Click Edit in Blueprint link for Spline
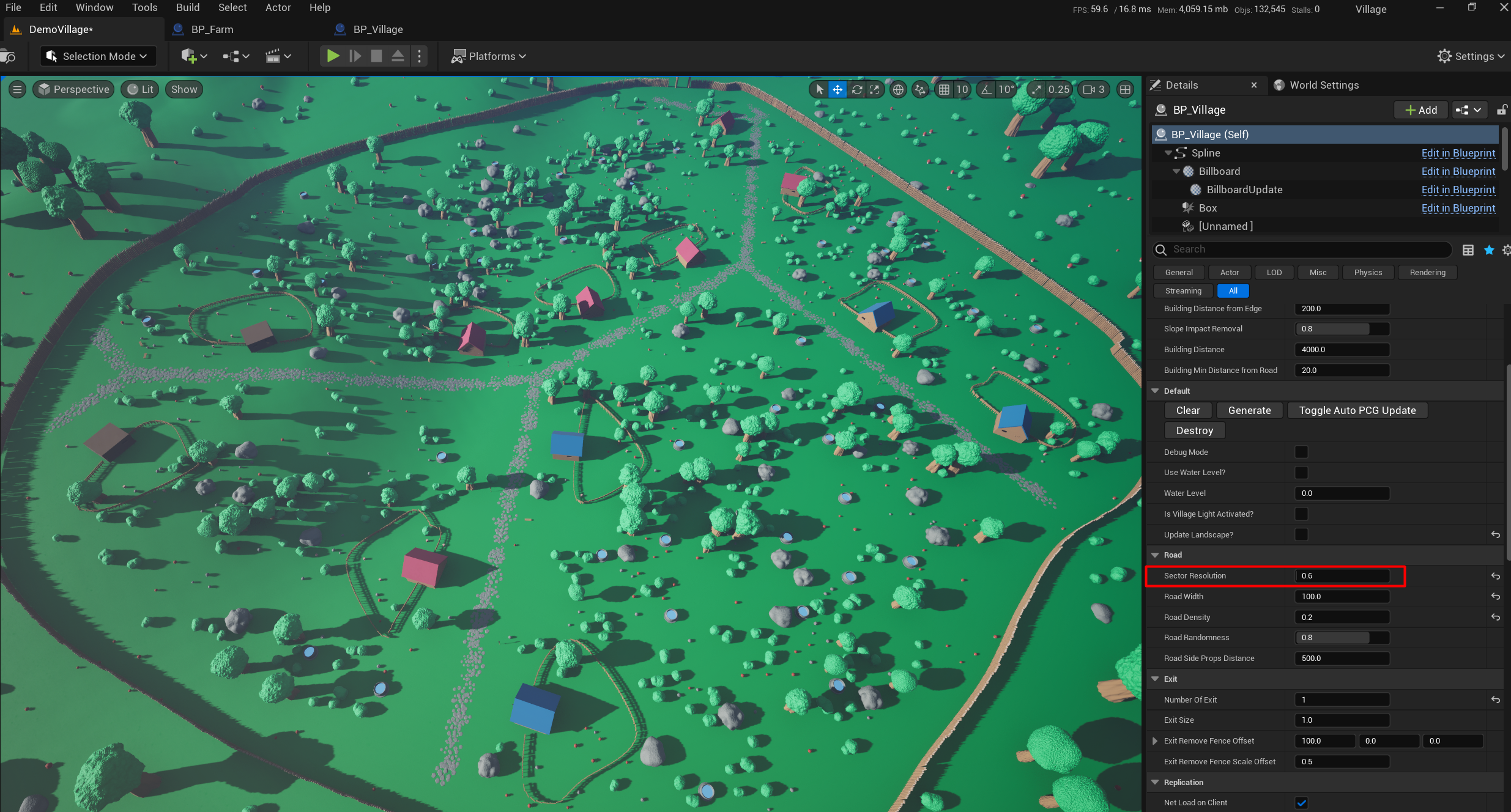Screen dimensions: 1511x812 click(x=1458, y=153)
